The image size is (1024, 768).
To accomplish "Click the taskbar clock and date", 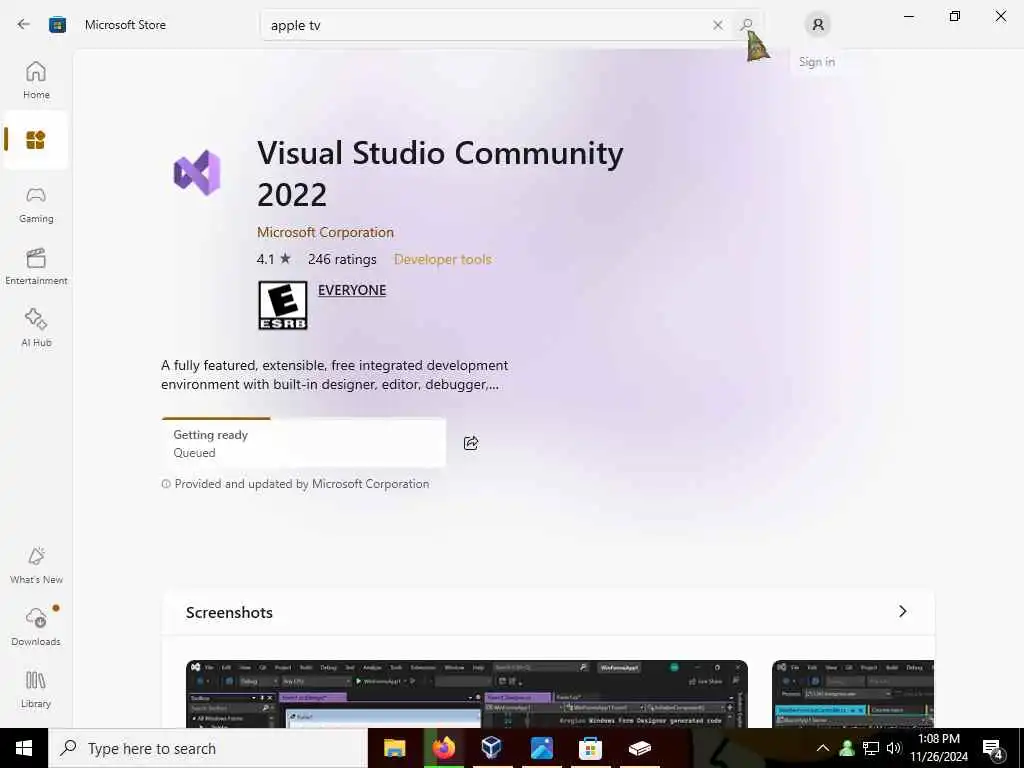I will click(x=939, y=748).
